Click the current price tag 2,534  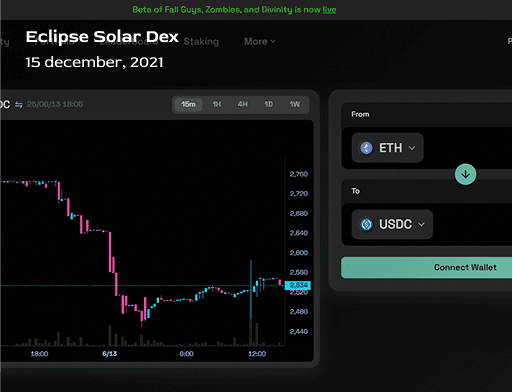pos(298,285)
